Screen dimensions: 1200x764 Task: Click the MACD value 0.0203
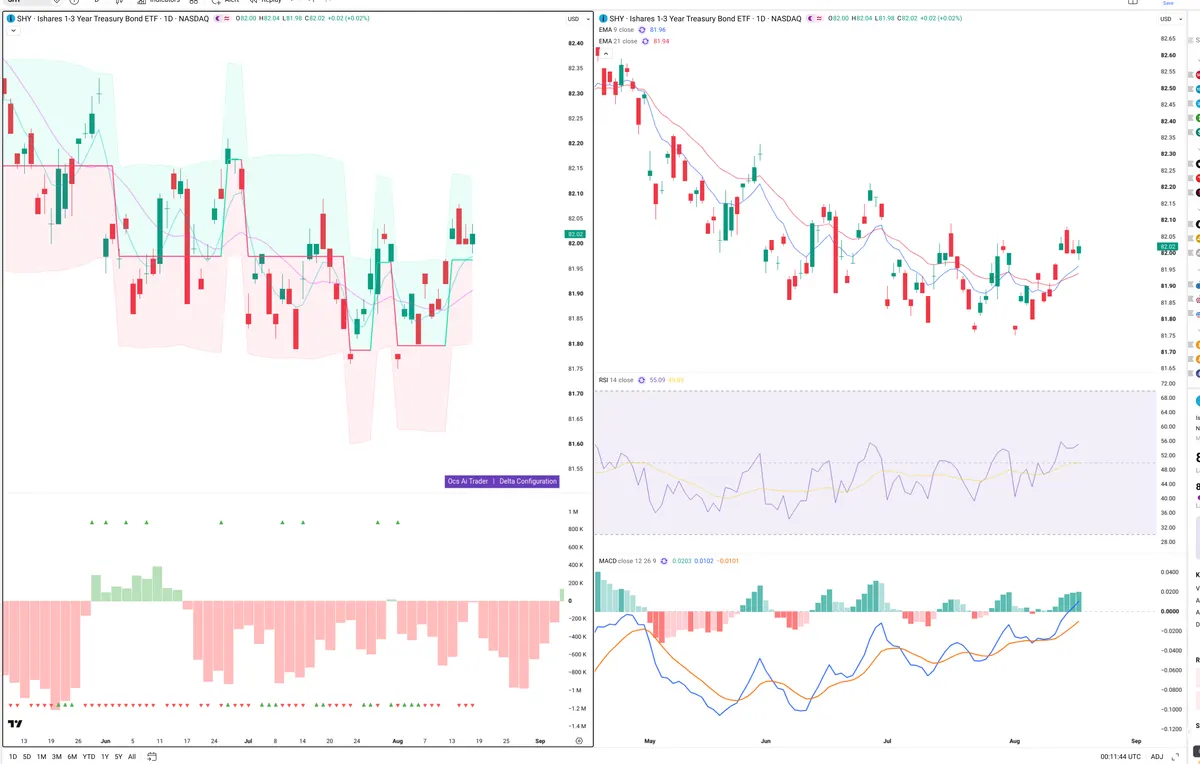pos(680,561)
